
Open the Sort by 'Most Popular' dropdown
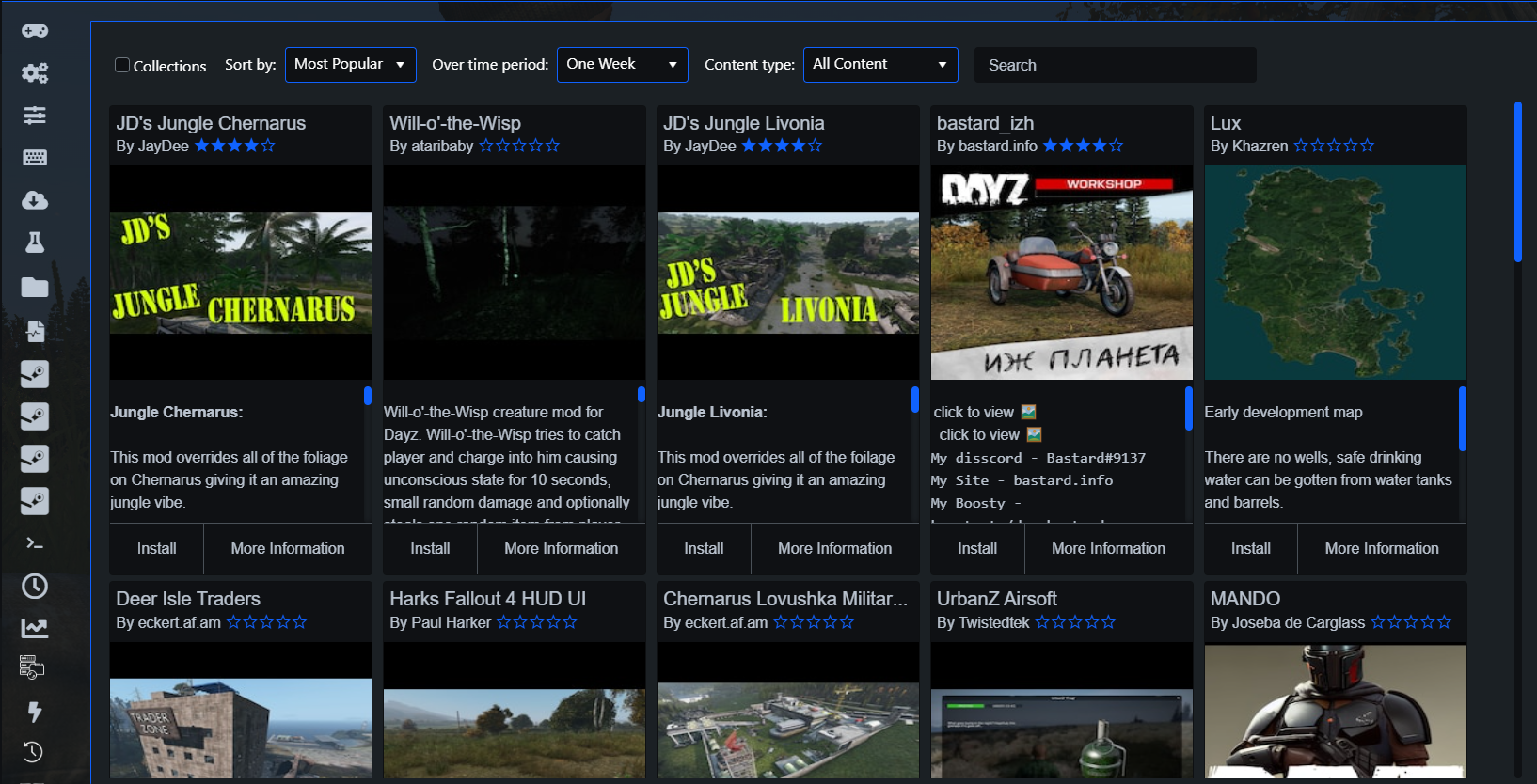(x=351, y=65)
